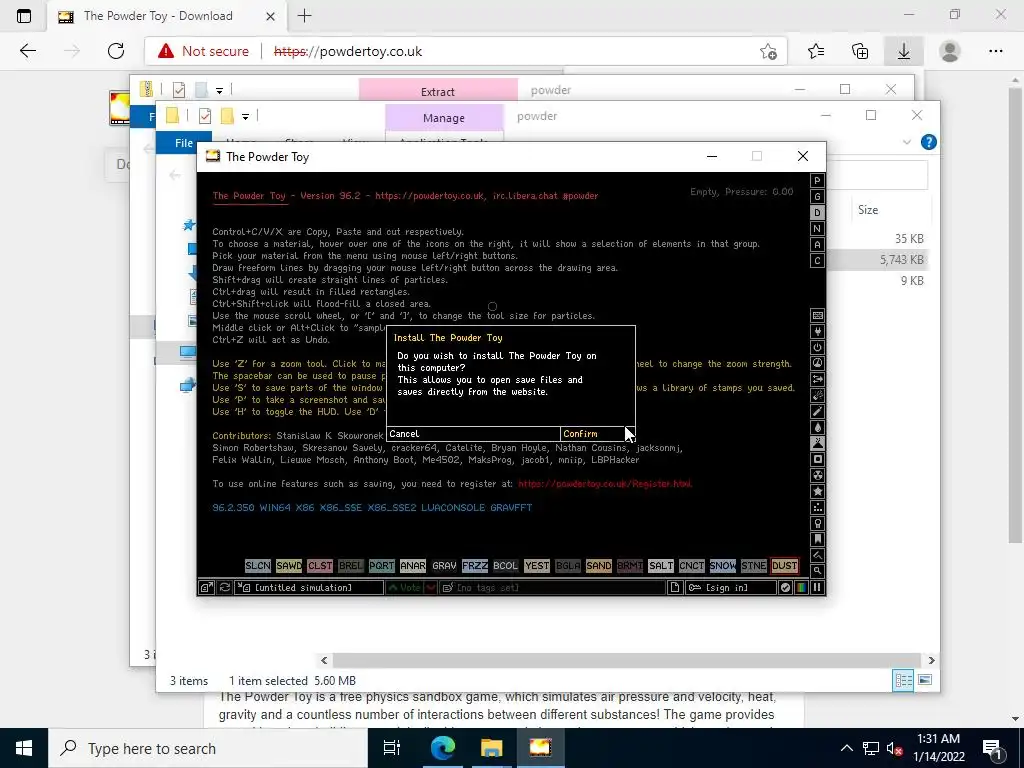Toggle the N Newtonian gravity option
Screen dimensions: 1024x768
click(817, 229)
